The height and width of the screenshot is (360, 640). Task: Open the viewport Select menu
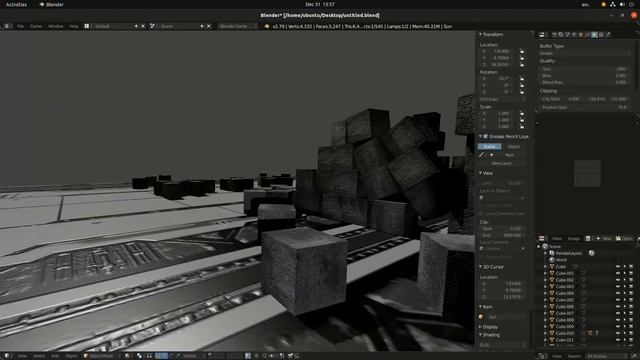[39, 356]
